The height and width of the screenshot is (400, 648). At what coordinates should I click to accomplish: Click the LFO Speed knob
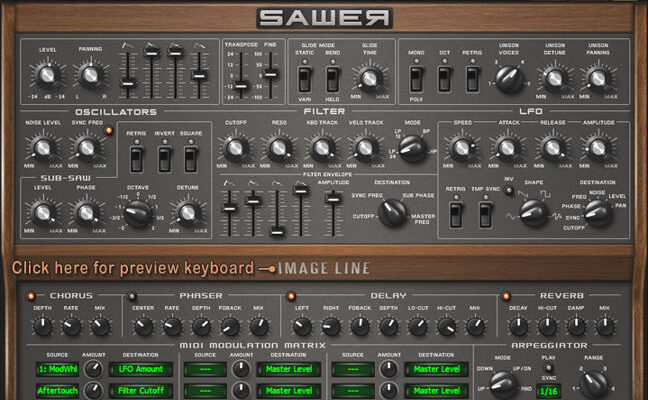click(x=463, y=148)
